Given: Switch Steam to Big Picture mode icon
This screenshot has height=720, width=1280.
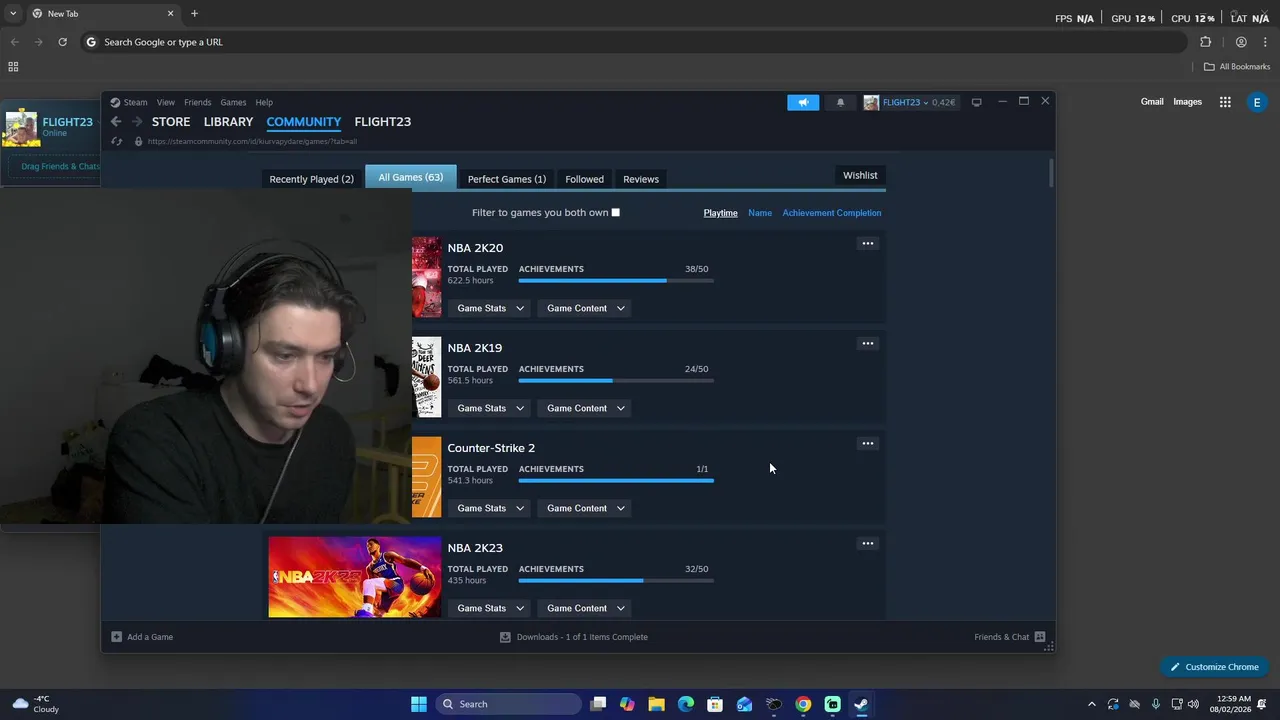Looking at the screenshot, I should coord(977,102).
